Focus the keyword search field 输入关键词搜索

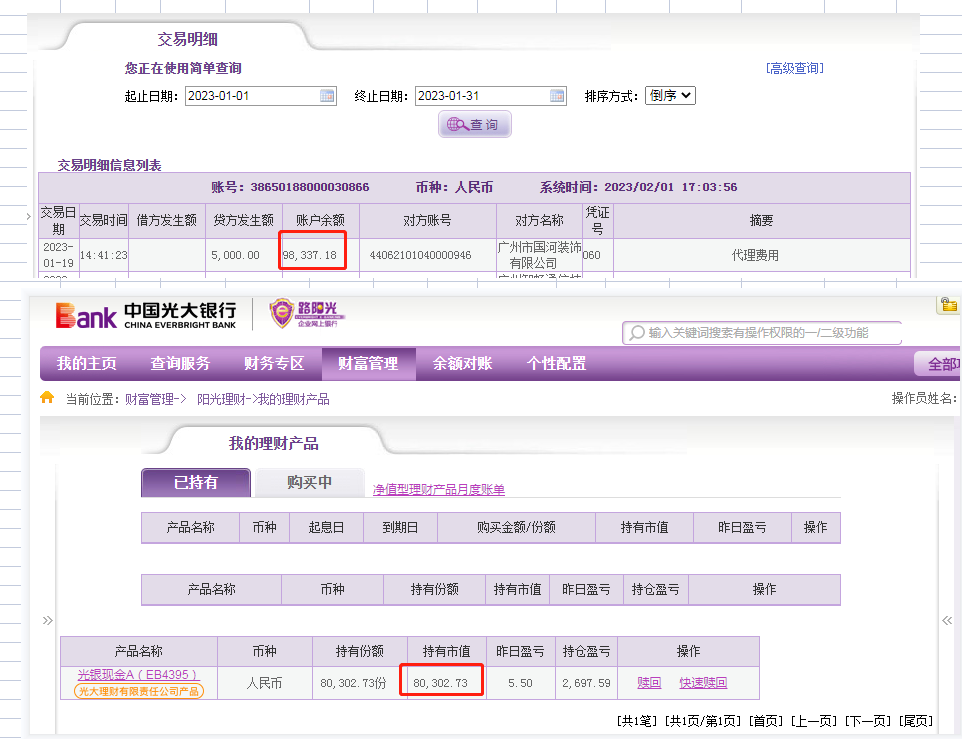[x=761, y=332]
